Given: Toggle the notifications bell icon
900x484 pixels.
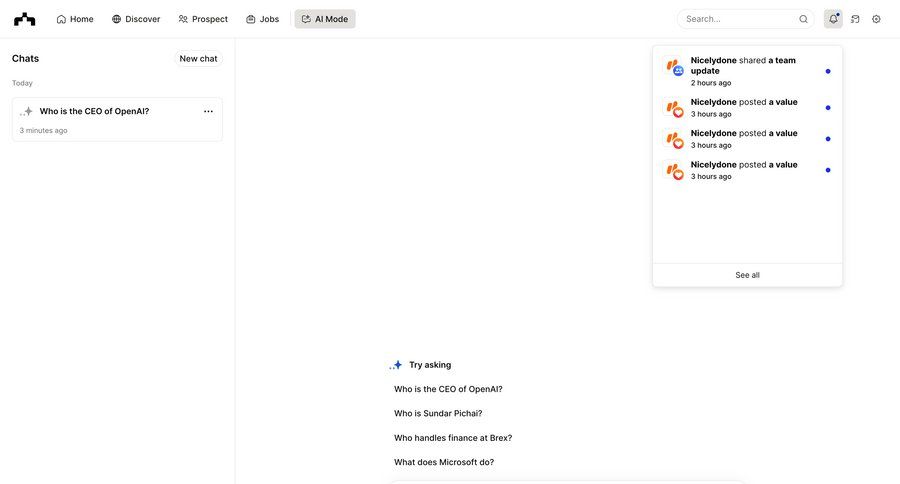Looking at the screenshot, I should pos(833,19).
